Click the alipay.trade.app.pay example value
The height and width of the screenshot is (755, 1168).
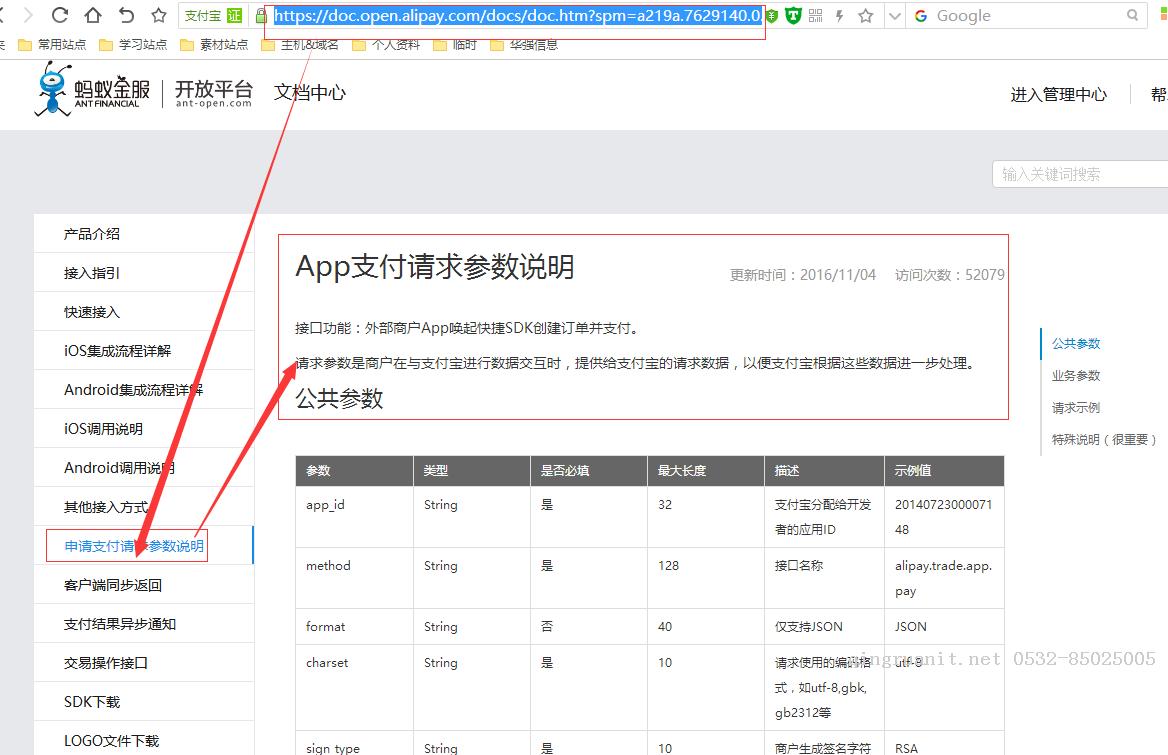coord(943,579)
